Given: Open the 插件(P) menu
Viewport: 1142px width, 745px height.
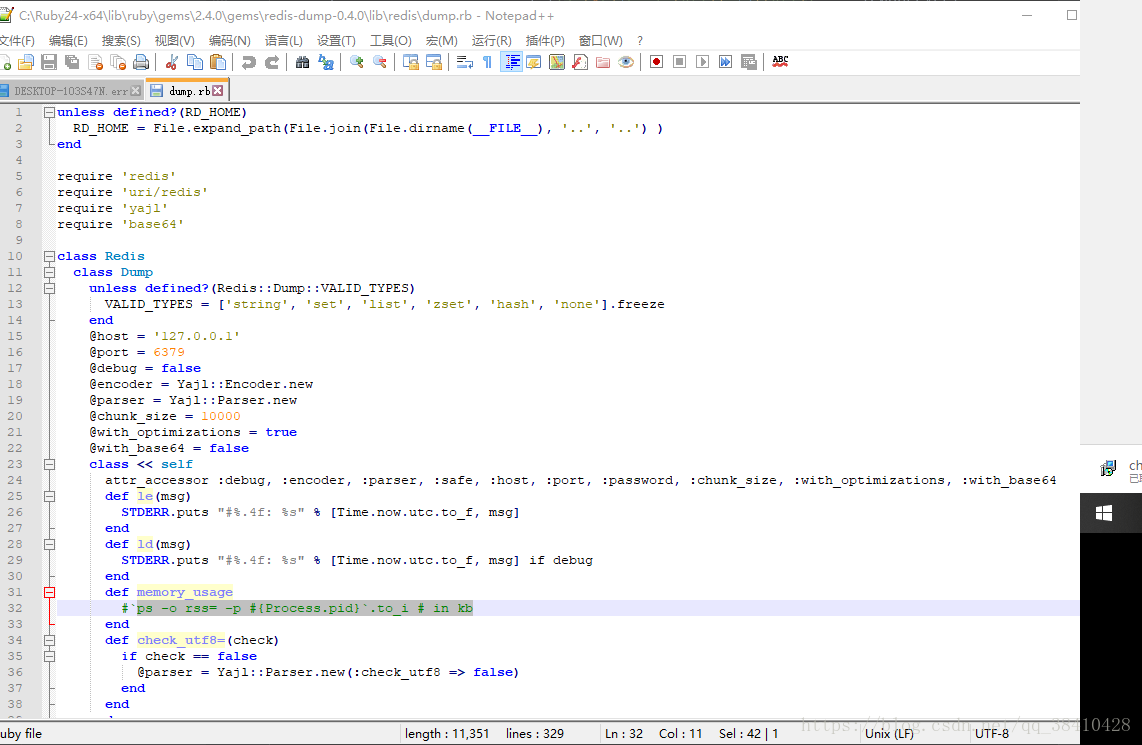Looking at the screenshot, I should [545, 41].
